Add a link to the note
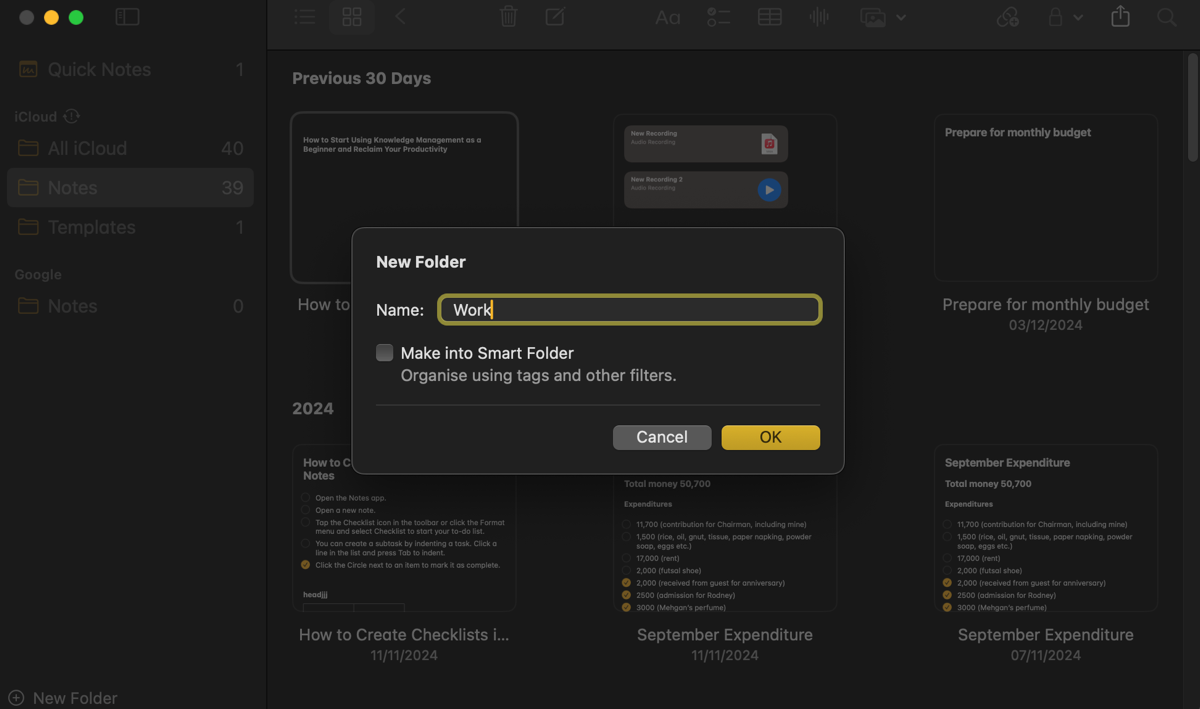This screenshot has width=1200, height=709. pyautogui.click(x=1008, y=17)
